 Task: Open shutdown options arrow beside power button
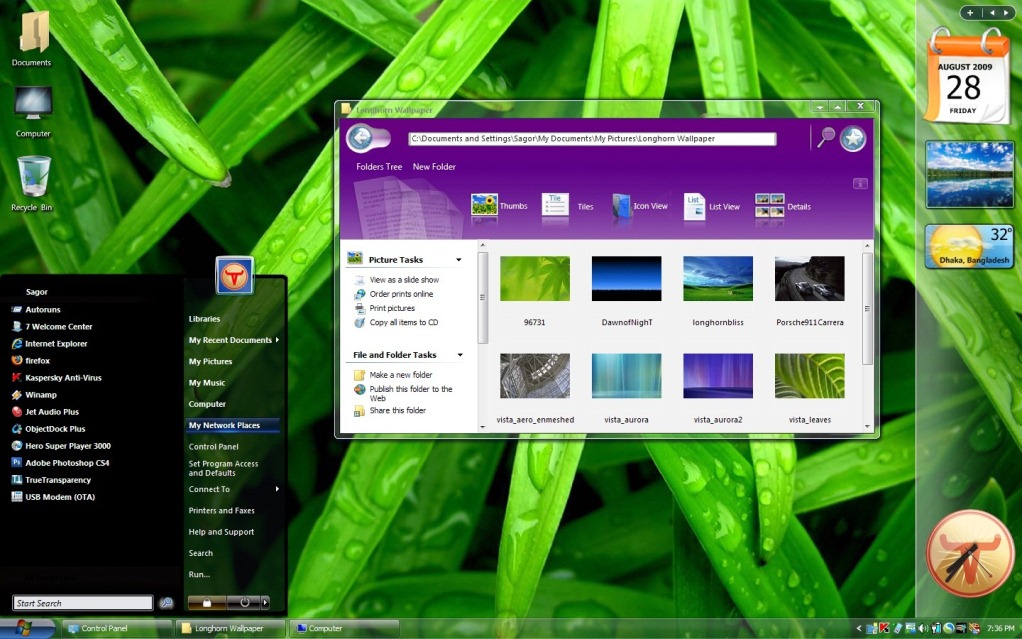click(265, 602)
